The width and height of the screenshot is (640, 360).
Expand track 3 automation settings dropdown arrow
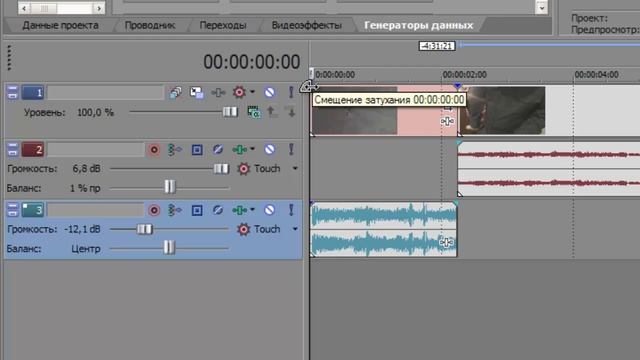(252, 209)
